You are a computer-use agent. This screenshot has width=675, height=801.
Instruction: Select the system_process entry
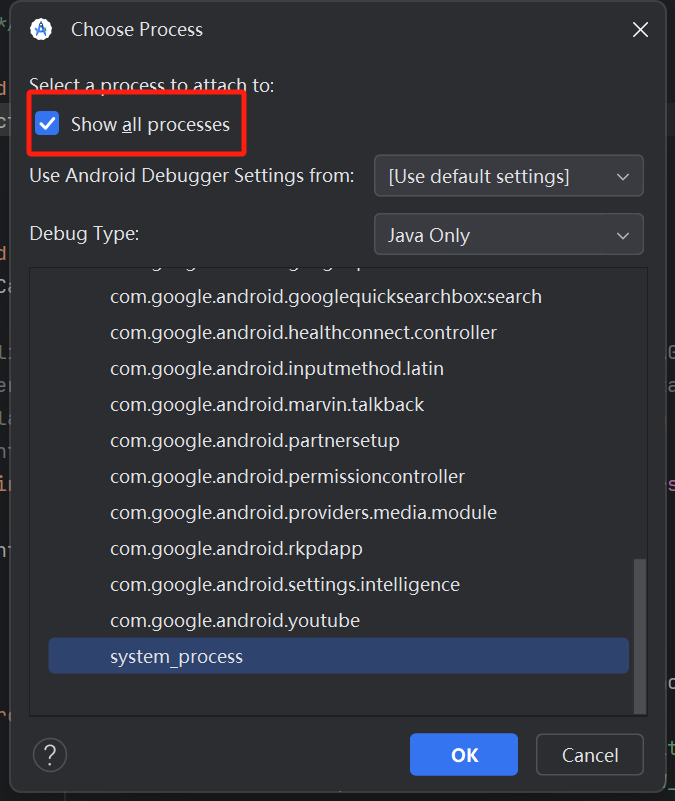point(338,656)
